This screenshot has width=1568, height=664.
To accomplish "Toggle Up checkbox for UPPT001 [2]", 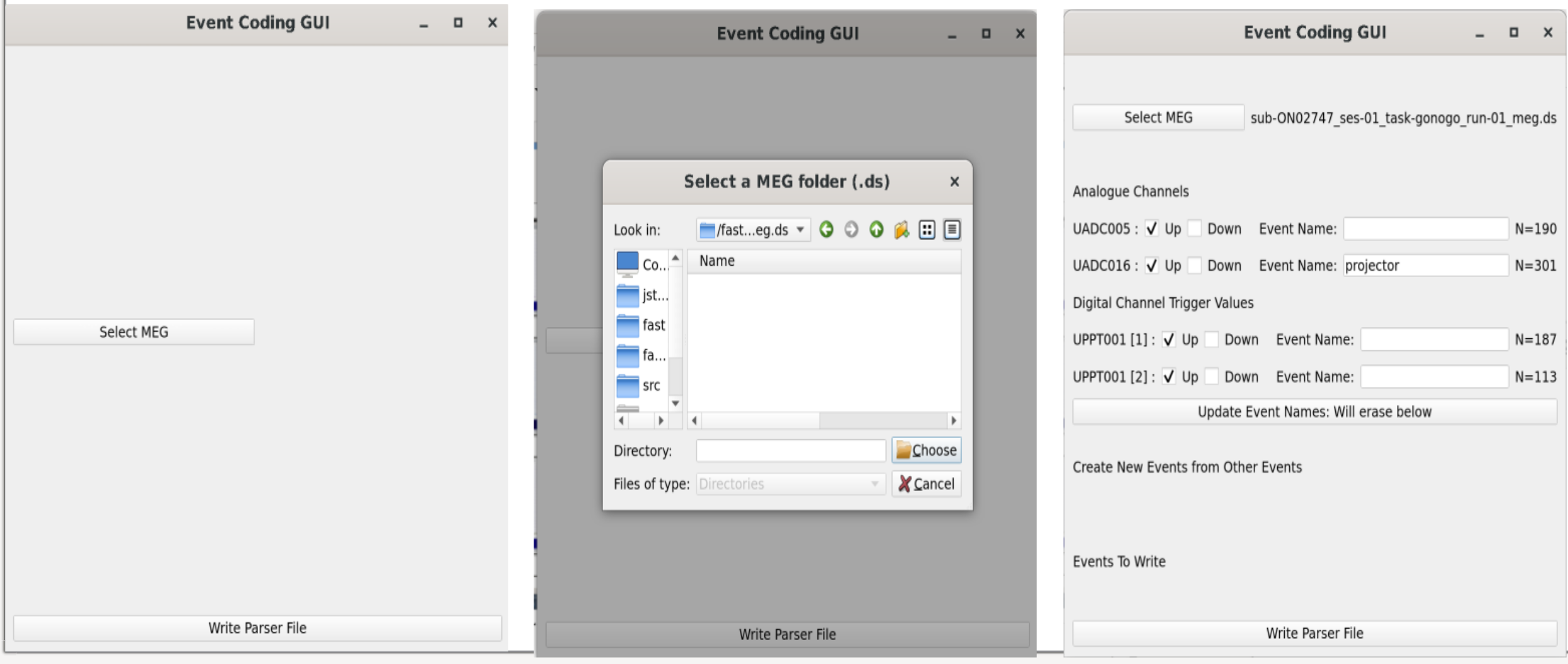I will [1169, 377].
